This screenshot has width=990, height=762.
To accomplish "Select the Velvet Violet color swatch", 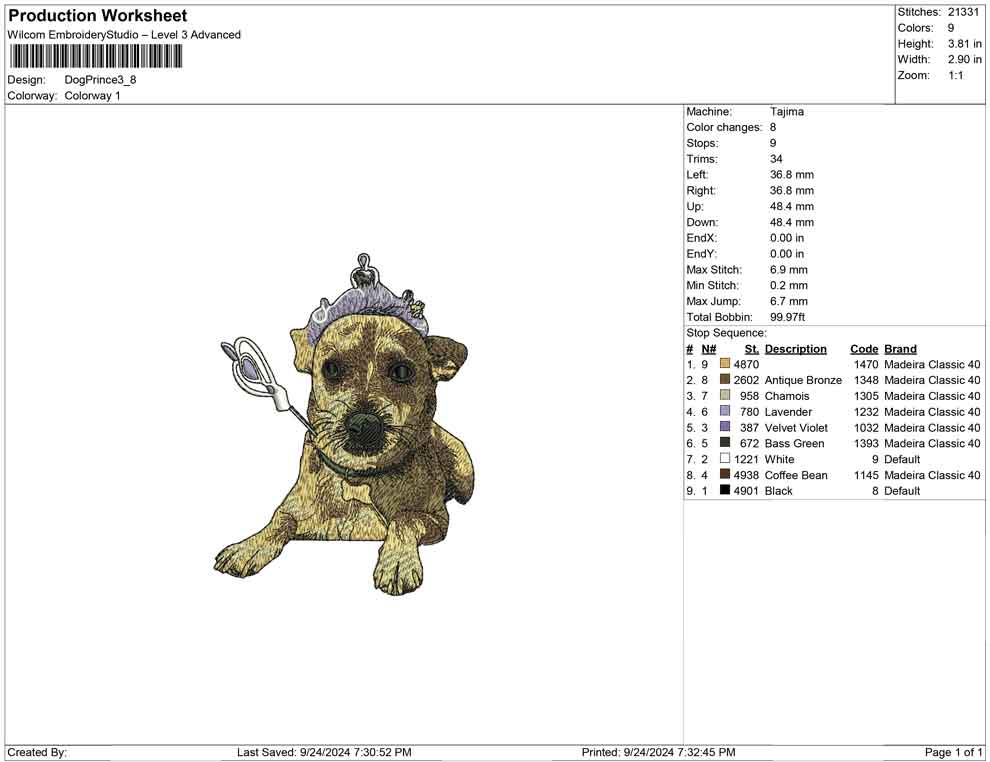I will (725, 427).
